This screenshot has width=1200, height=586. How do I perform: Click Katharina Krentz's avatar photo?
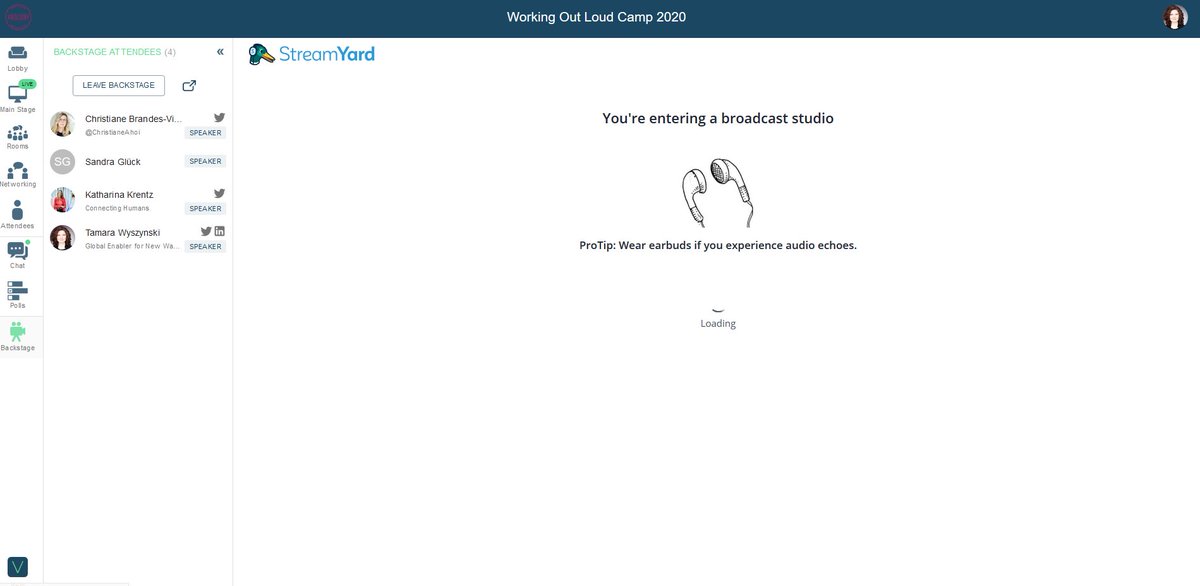click(x=62, y=200)
